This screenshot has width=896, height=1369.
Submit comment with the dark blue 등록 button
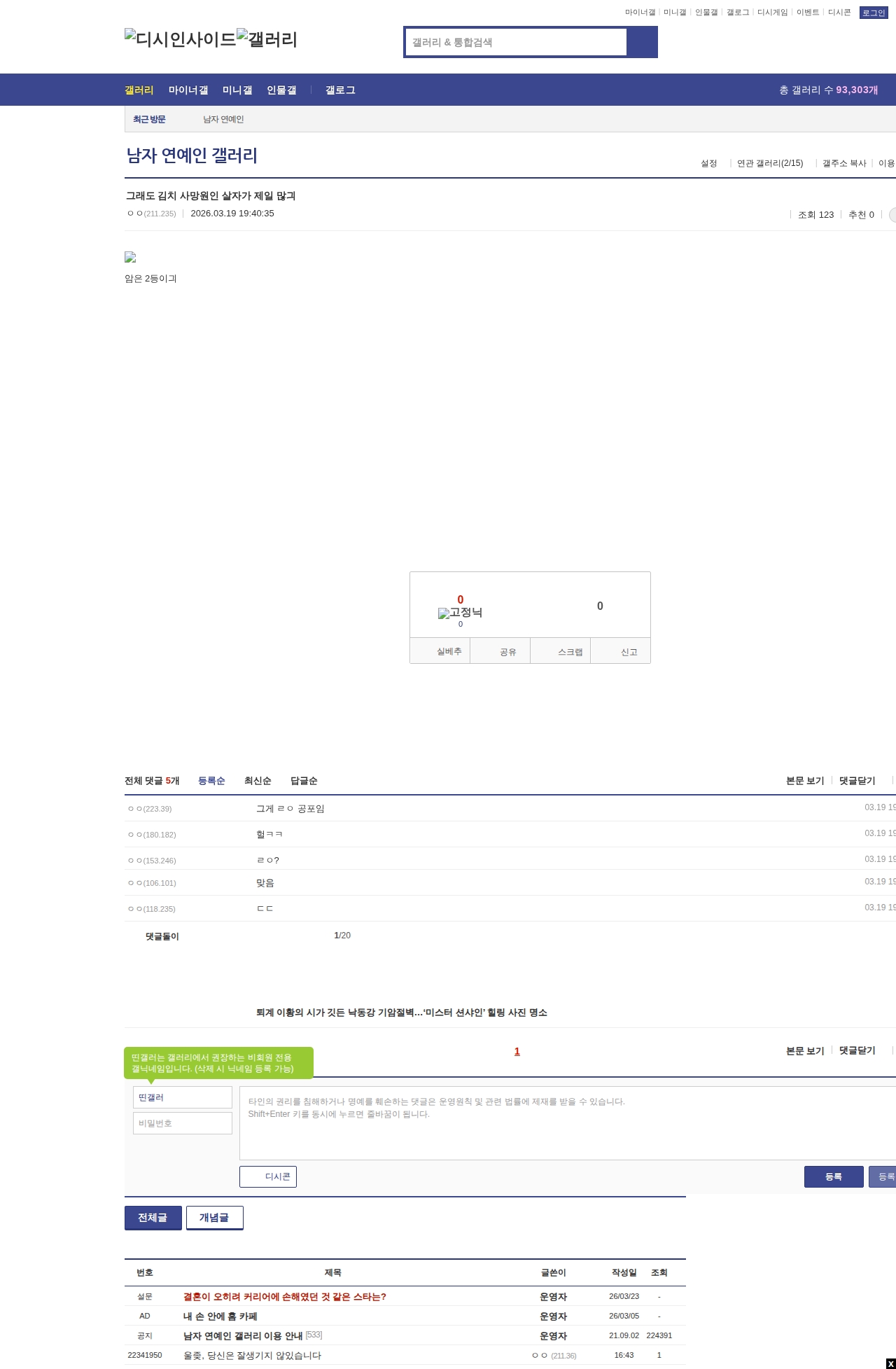point(834,1176)
